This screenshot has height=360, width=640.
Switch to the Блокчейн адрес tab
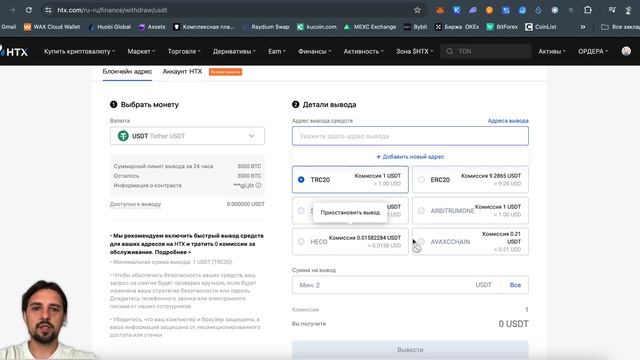pos(127,71)
